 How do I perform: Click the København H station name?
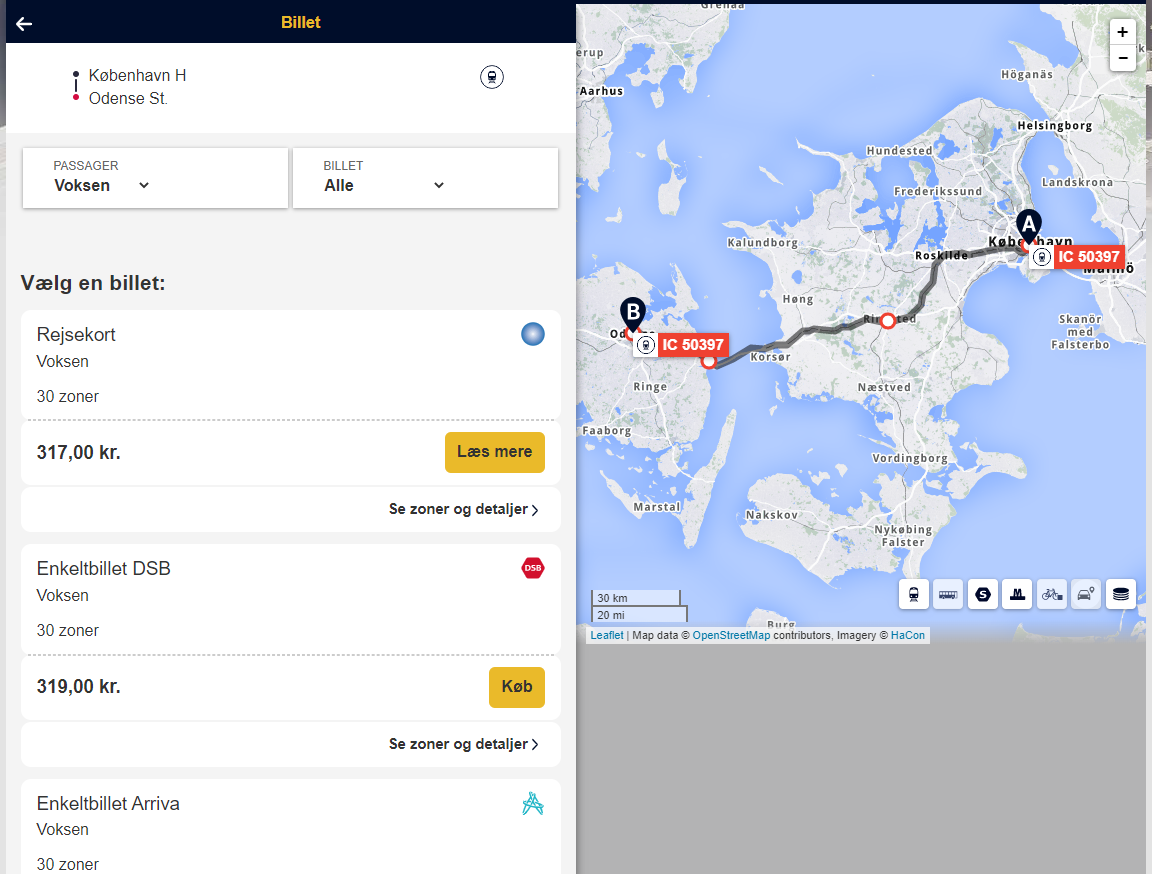(137, 76)
